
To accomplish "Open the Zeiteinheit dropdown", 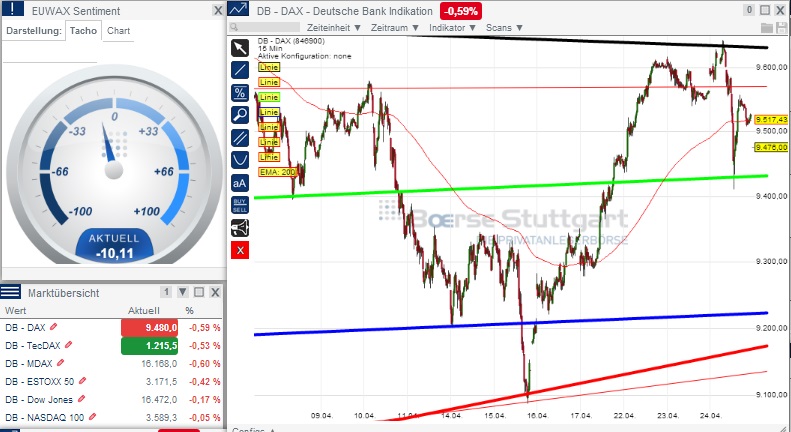I will click(333, 28).
